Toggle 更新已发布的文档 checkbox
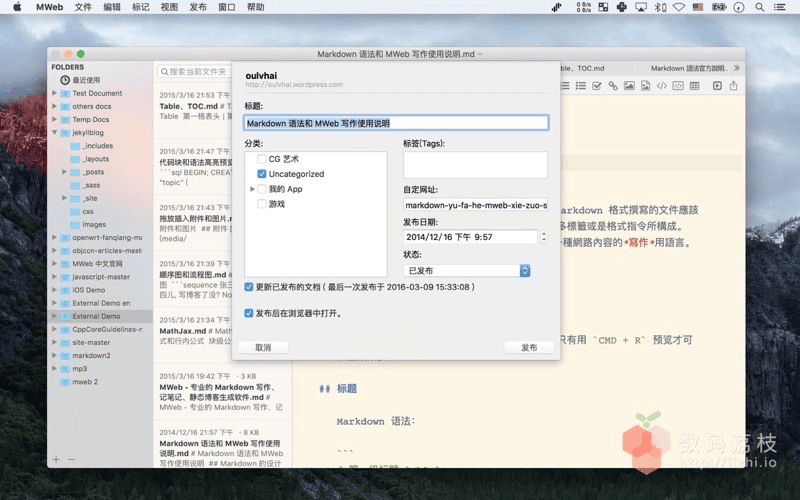This screenshot has width=800, height=500. pos(248,287)
